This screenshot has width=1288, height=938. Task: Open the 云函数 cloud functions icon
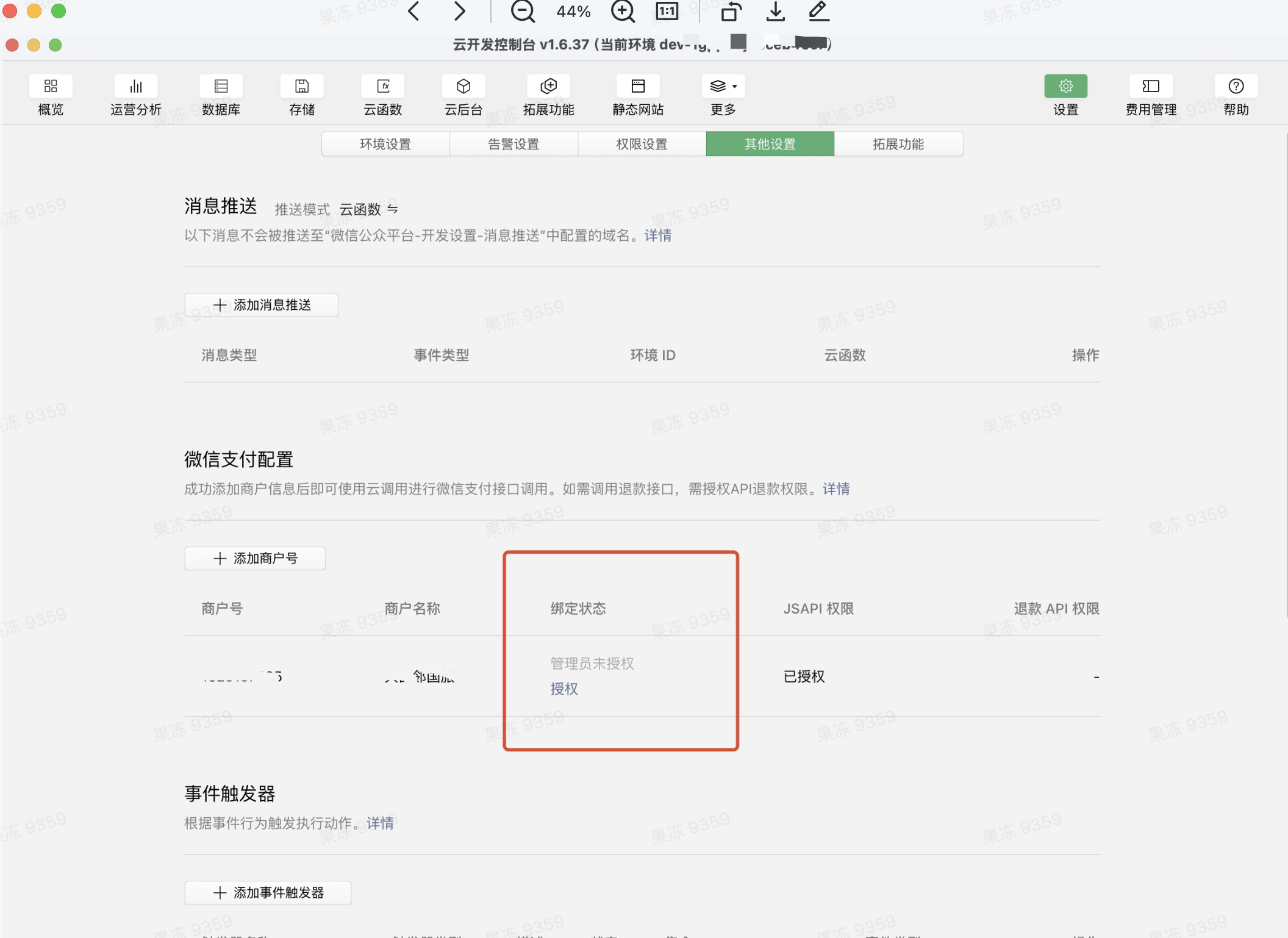click(x=383, y=87)
